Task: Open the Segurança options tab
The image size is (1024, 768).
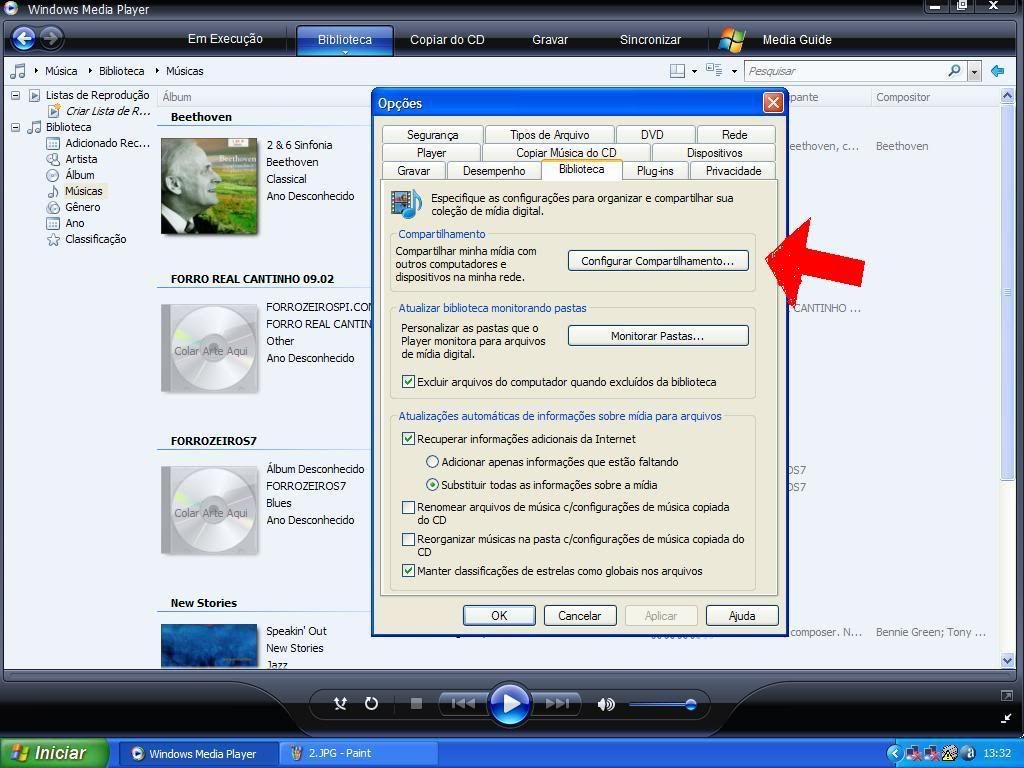Action: pos(432,135)
